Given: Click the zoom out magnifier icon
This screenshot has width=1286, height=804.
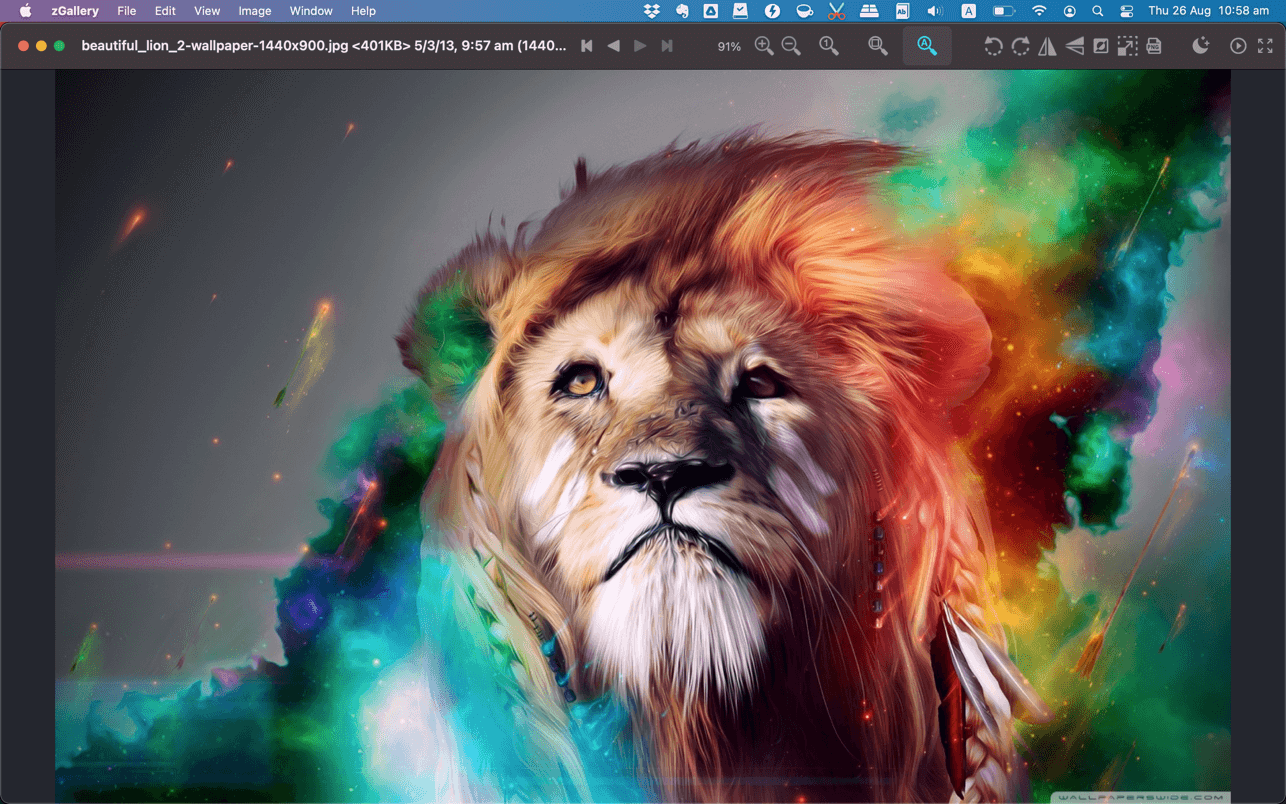Looking at the screenshot, I should (791, 46).
